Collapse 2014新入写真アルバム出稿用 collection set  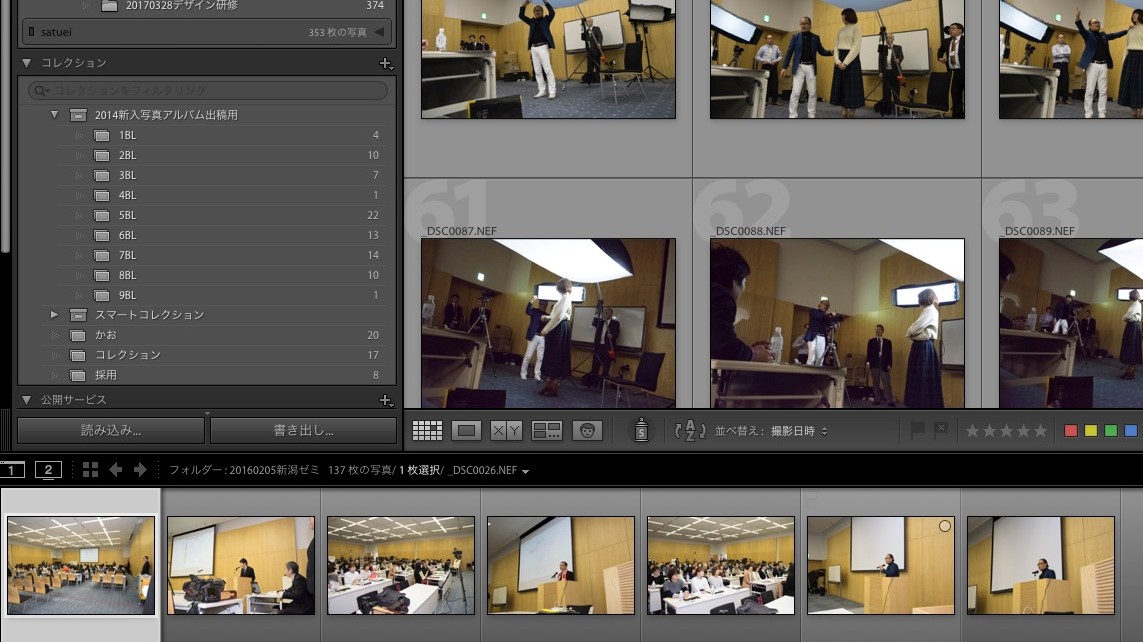54,114
